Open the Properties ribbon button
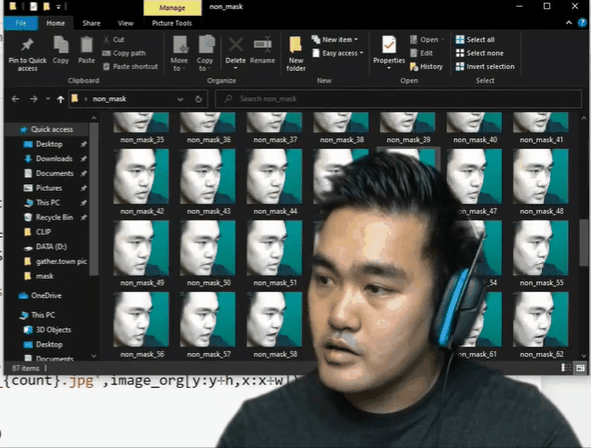The width and height of the screenshot is (591, 448). tap(389, 53)
